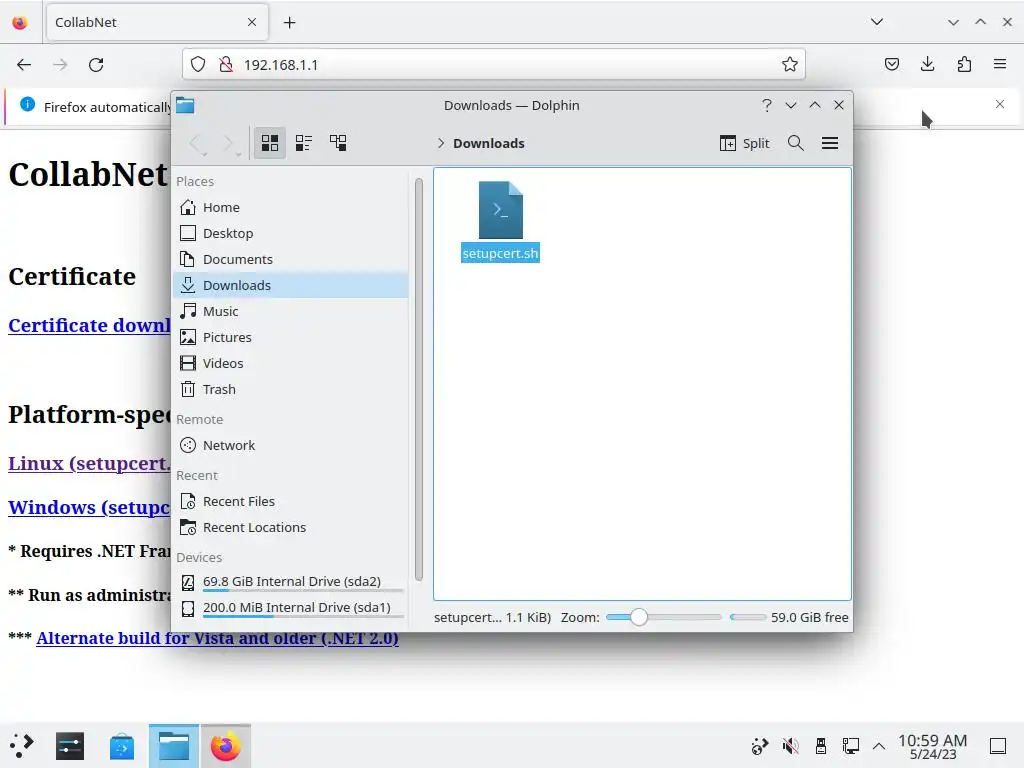The height and width of the screenshot is (768, 1024).
Task: Open Documents in the Places panel
Action: [291, 259]
